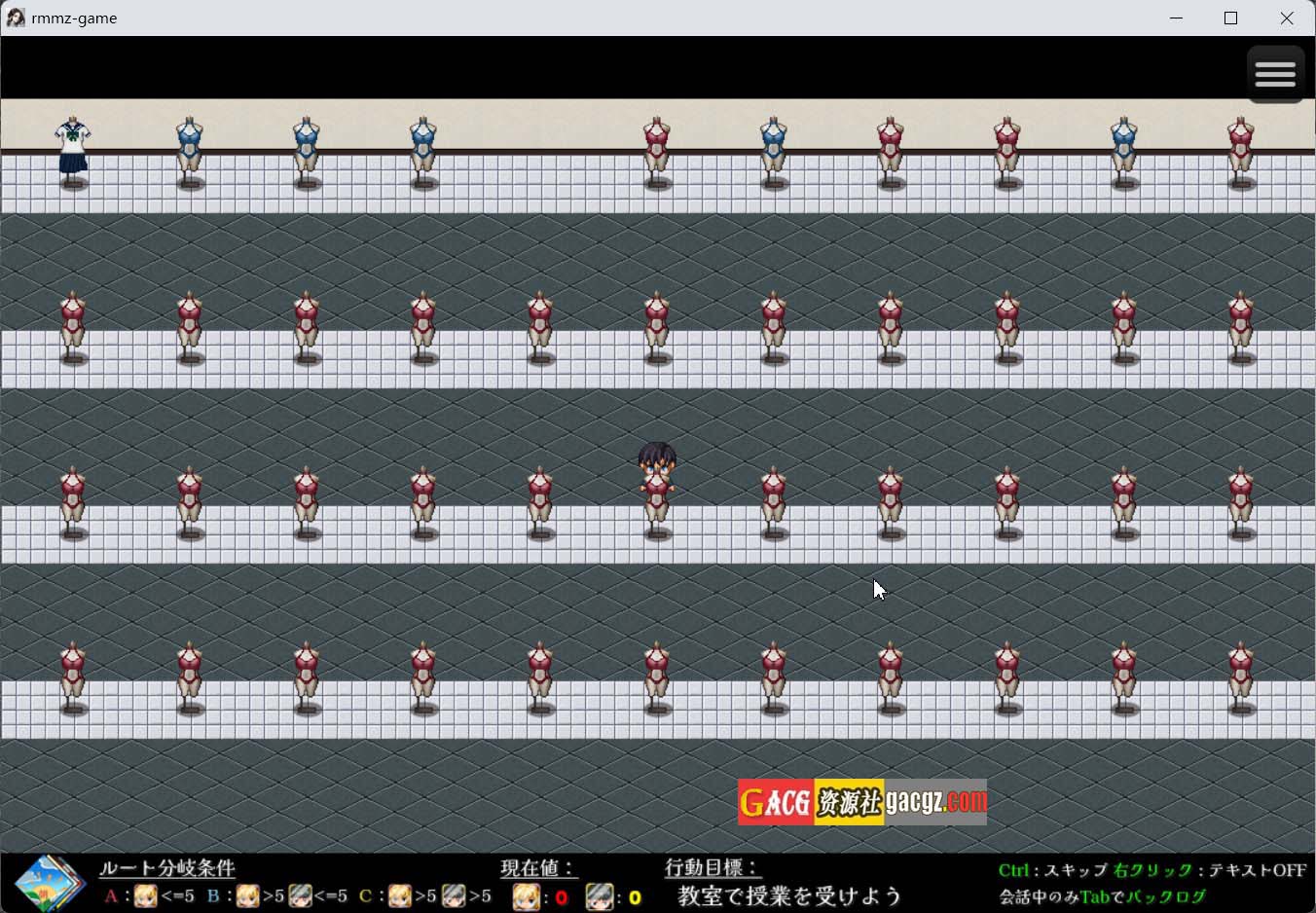Open the hamburger menu button
Viewport: 1316px width, 913px height.
[x=1275, y=74]
